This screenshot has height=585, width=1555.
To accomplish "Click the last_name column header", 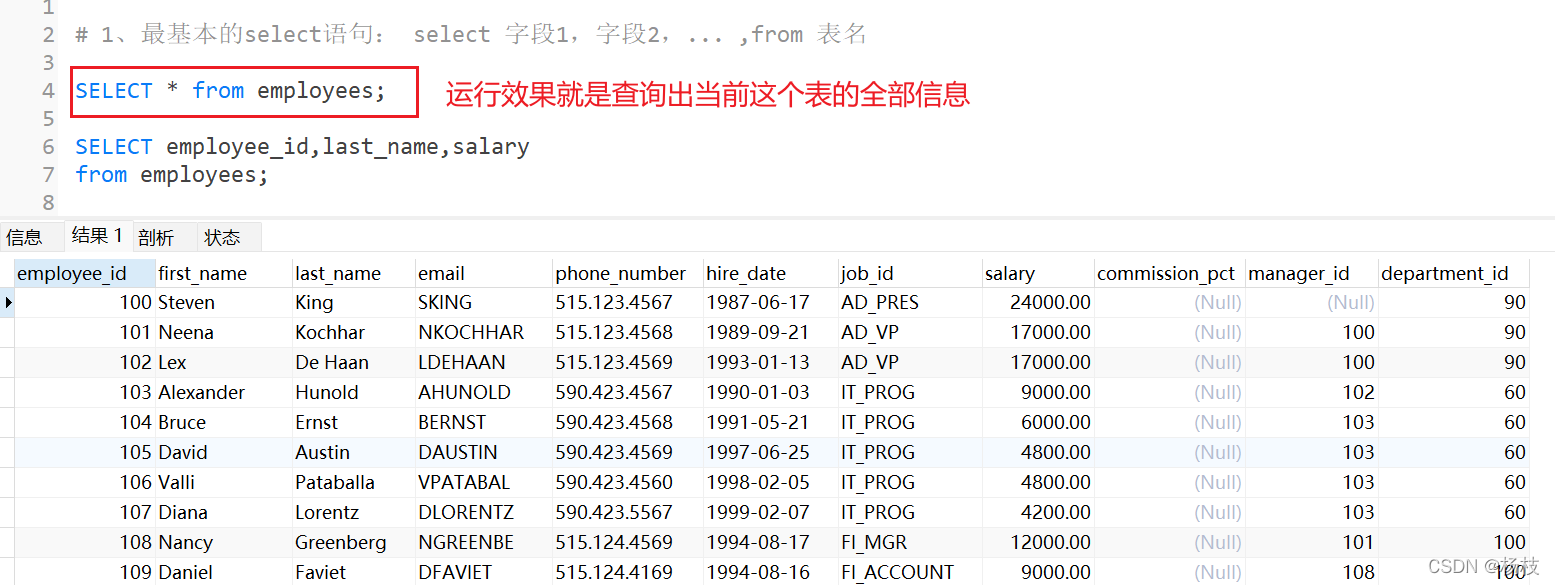I will pyautogui.click(x=354, y=273).
